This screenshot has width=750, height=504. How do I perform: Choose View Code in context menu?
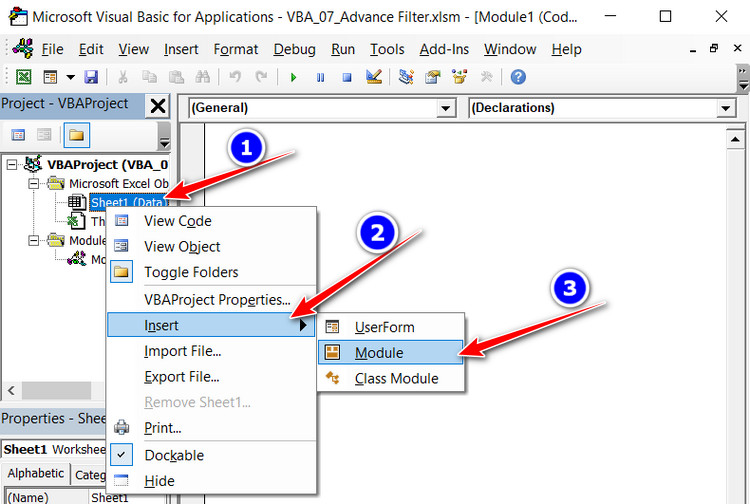click(211, 221)
